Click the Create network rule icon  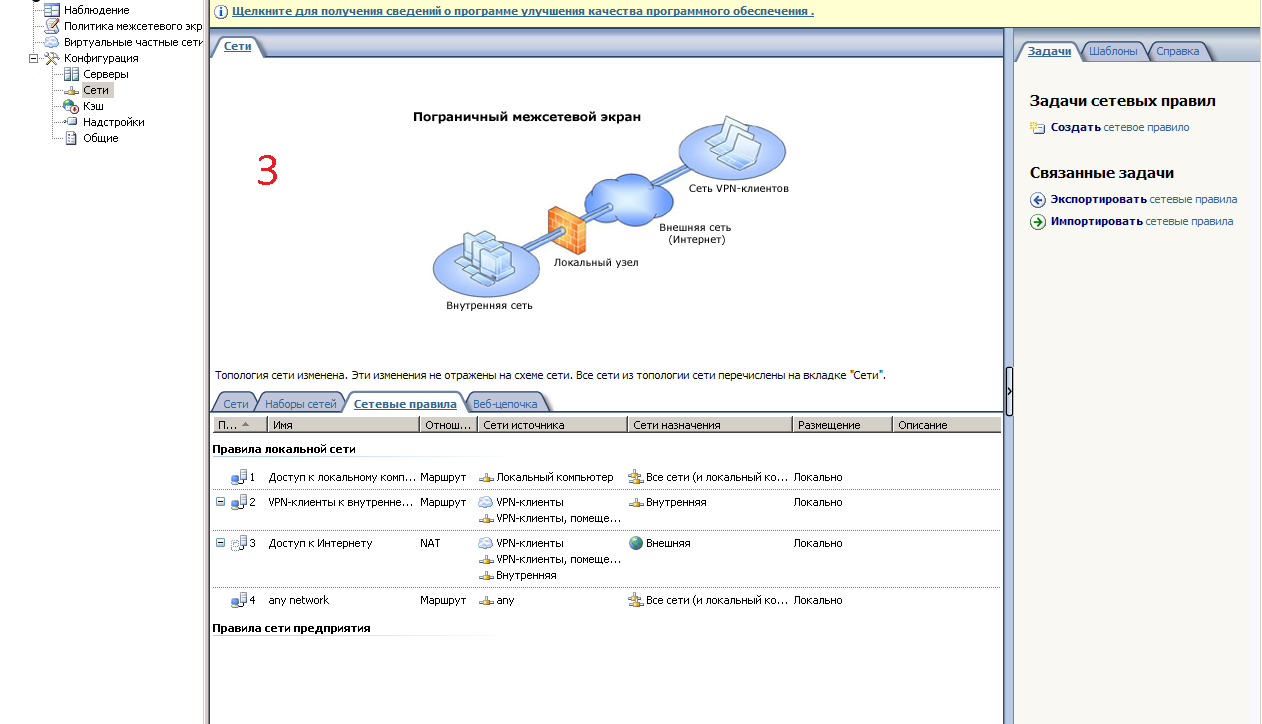click(x=1037, y=128)
